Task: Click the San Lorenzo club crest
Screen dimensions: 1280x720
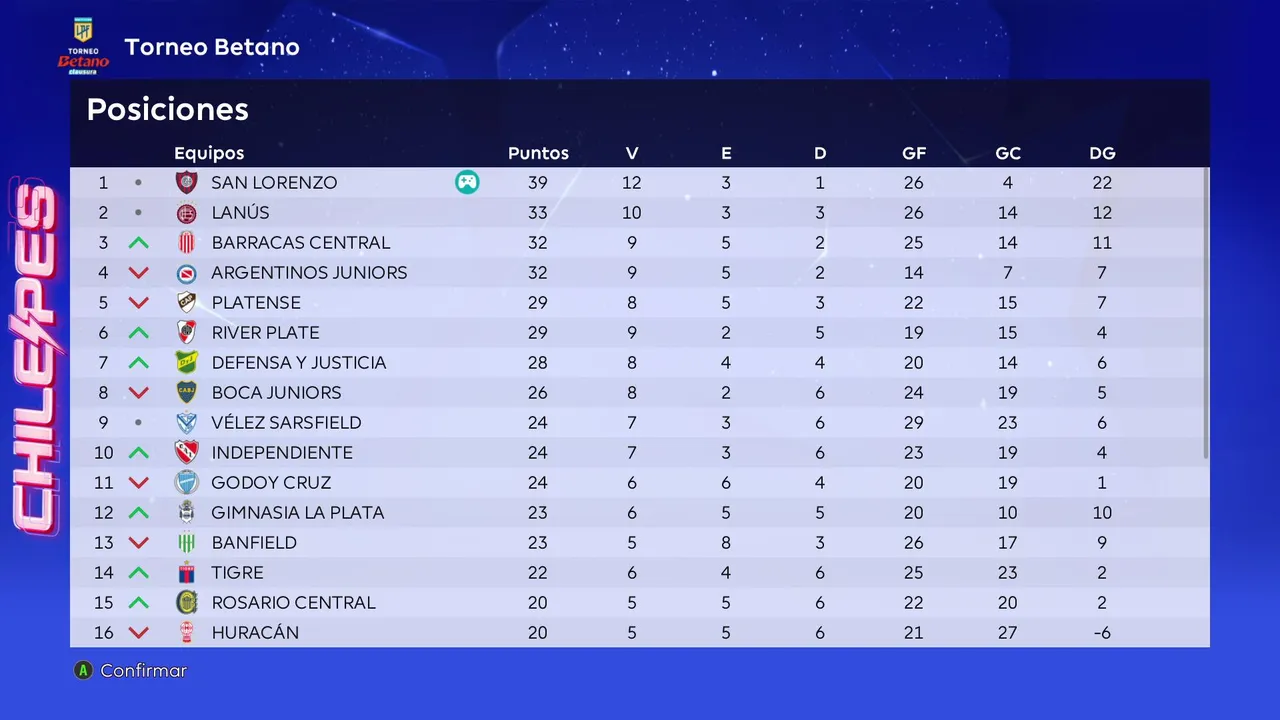Action: [x=186, y=182]
